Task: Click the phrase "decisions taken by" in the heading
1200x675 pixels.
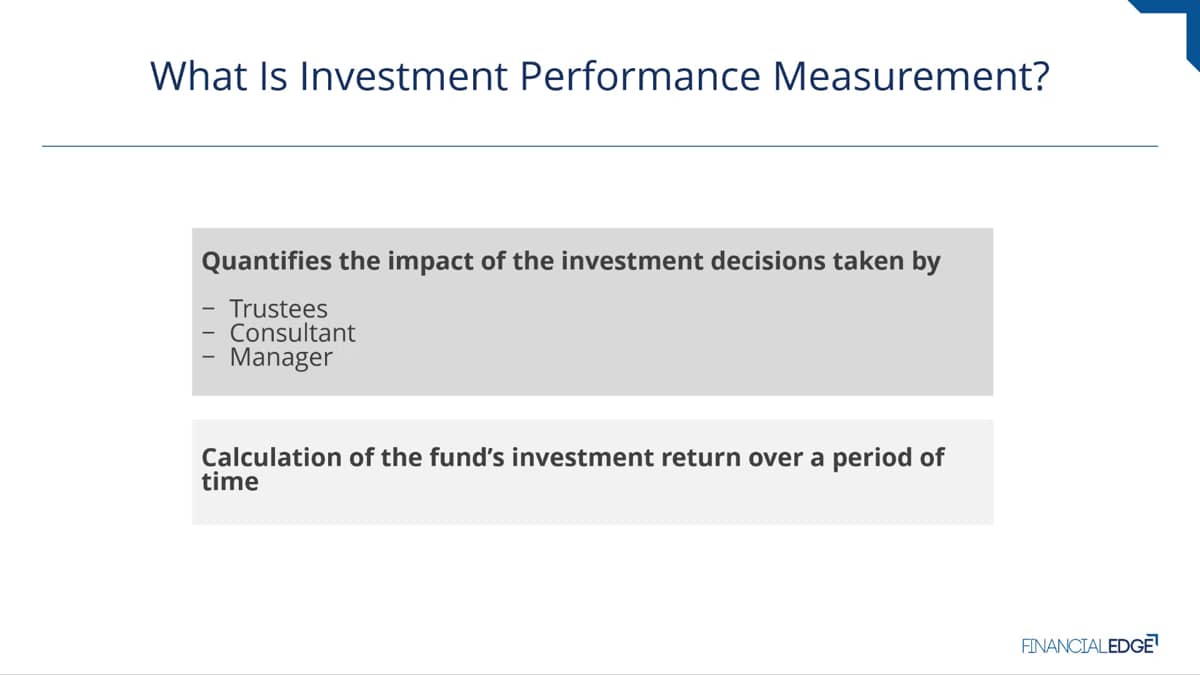Action: [x=826, y=262]
